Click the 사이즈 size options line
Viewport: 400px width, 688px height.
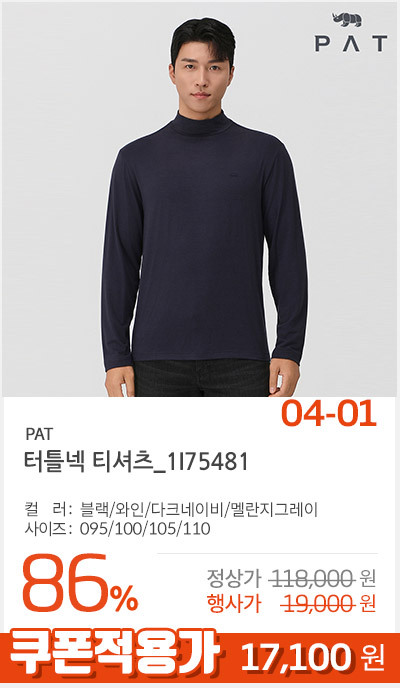pos(118,530)
